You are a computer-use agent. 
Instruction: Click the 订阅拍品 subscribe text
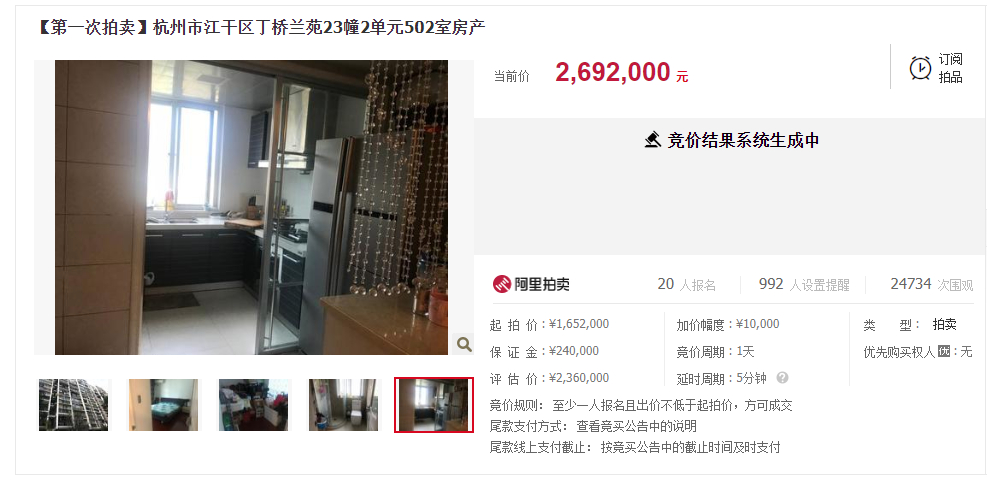point(950,68)
